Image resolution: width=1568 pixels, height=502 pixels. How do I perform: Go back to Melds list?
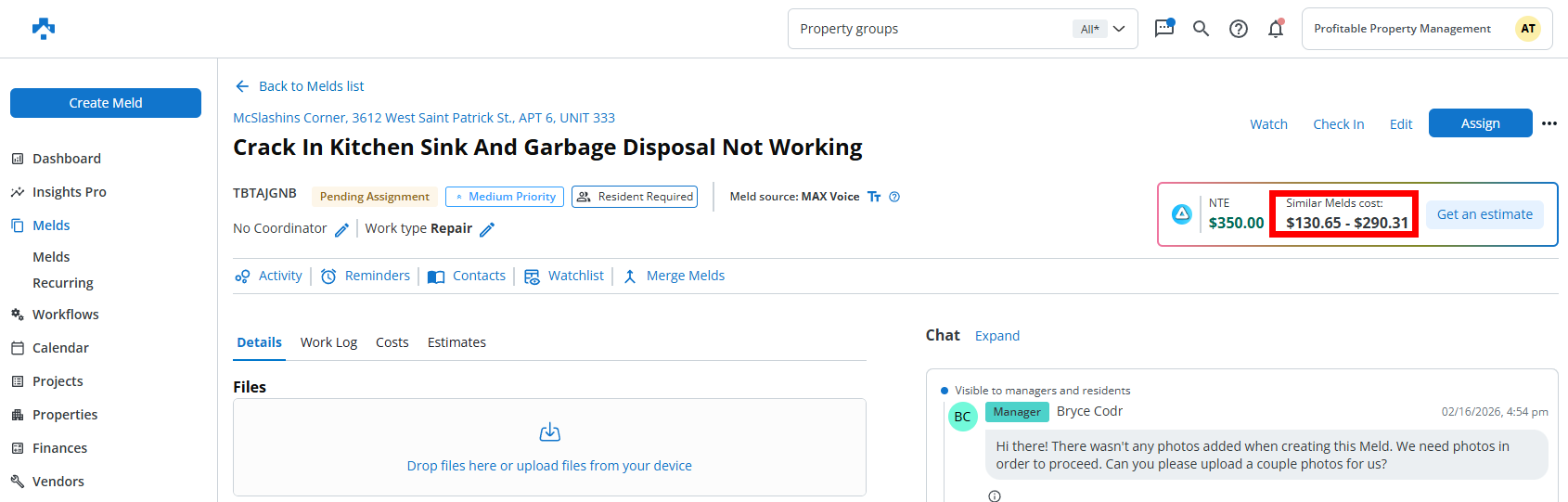[x=299, y=86]
